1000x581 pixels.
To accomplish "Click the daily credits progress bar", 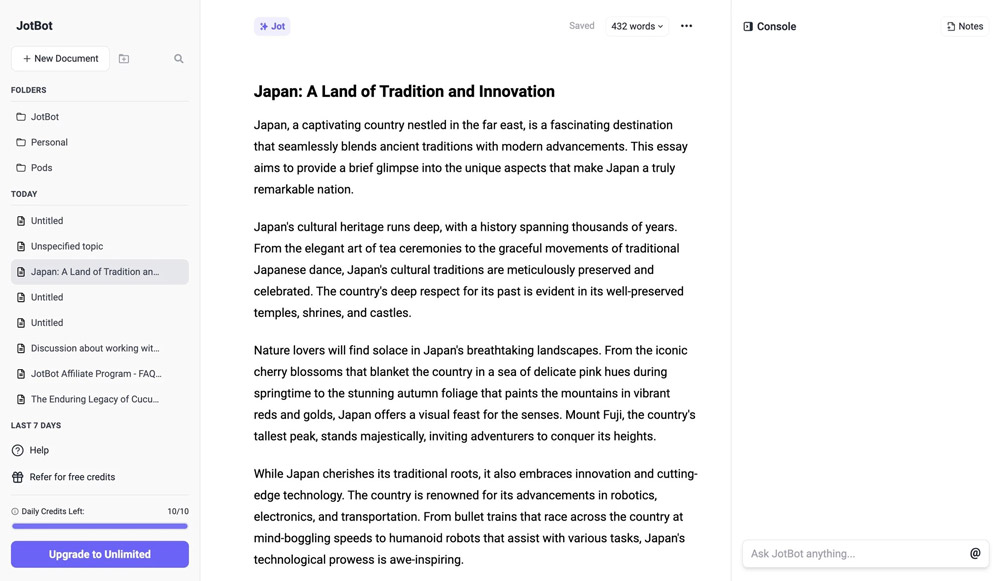I will (100, 526).
